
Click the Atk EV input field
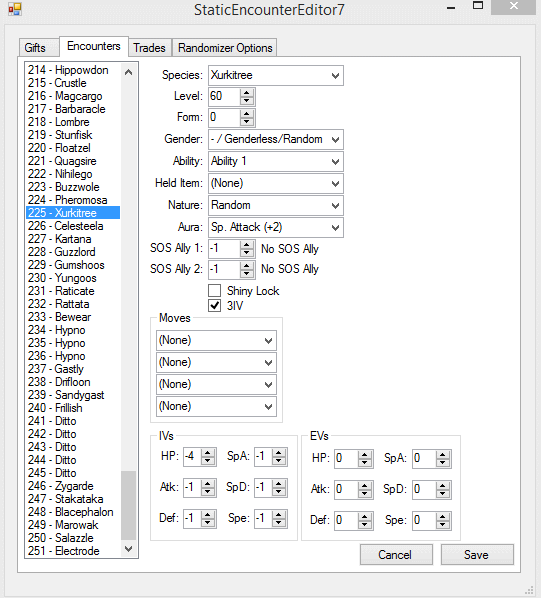click(x=347, y=490)
